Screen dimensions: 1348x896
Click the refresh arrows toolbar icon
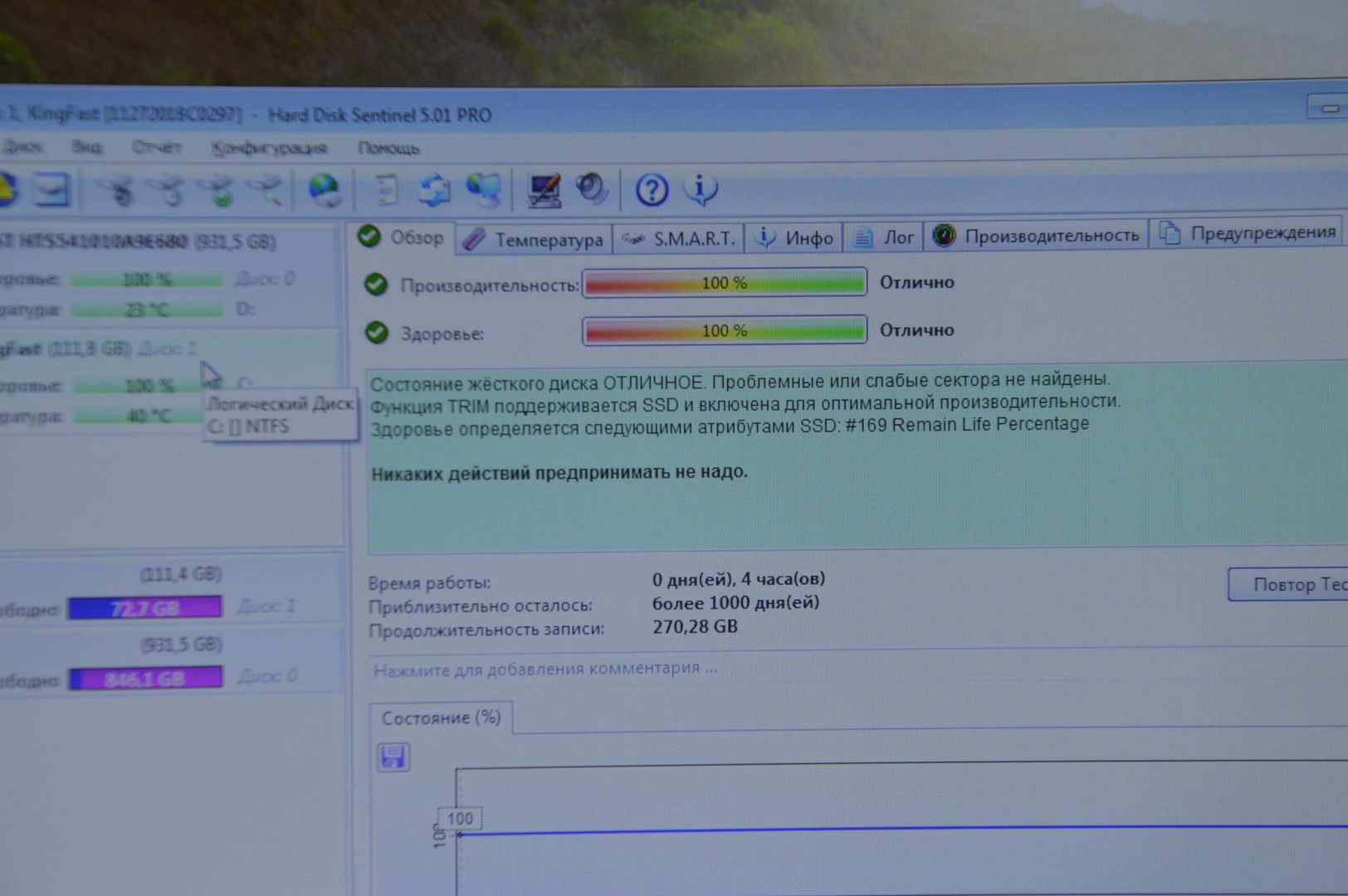pos(434,191)
